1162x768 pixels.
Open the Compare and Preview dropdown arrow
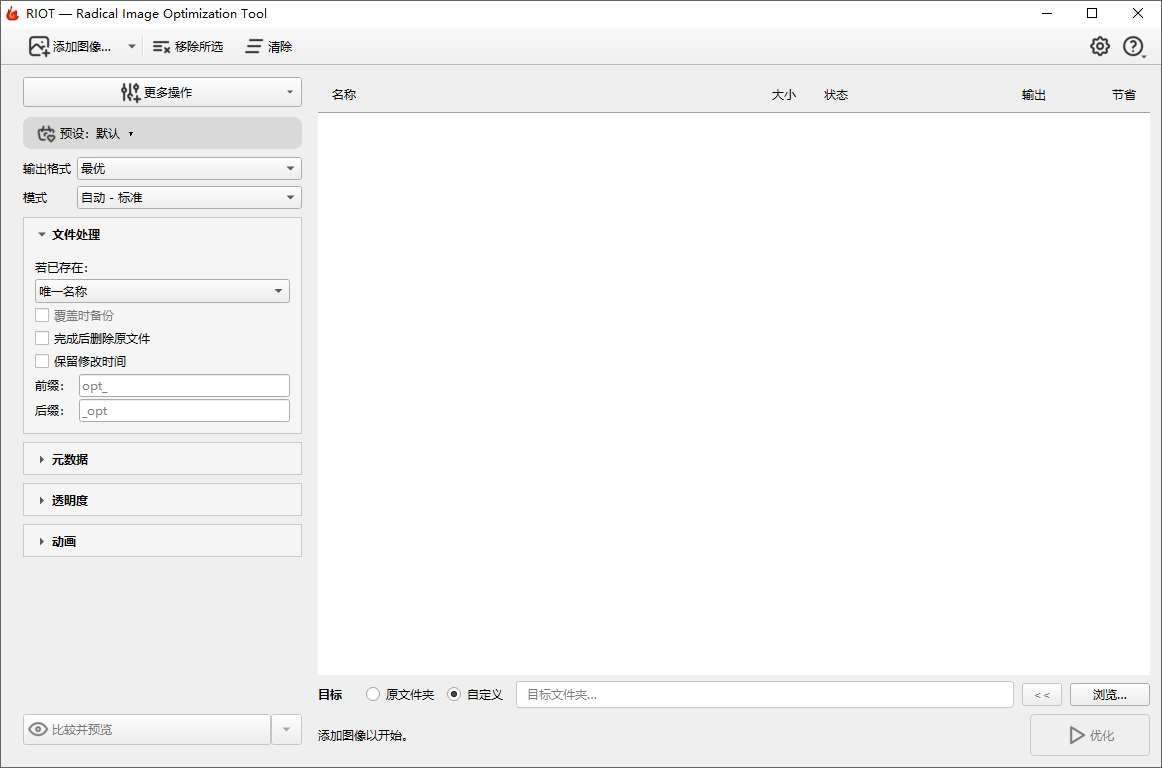[x=287, y=729]
